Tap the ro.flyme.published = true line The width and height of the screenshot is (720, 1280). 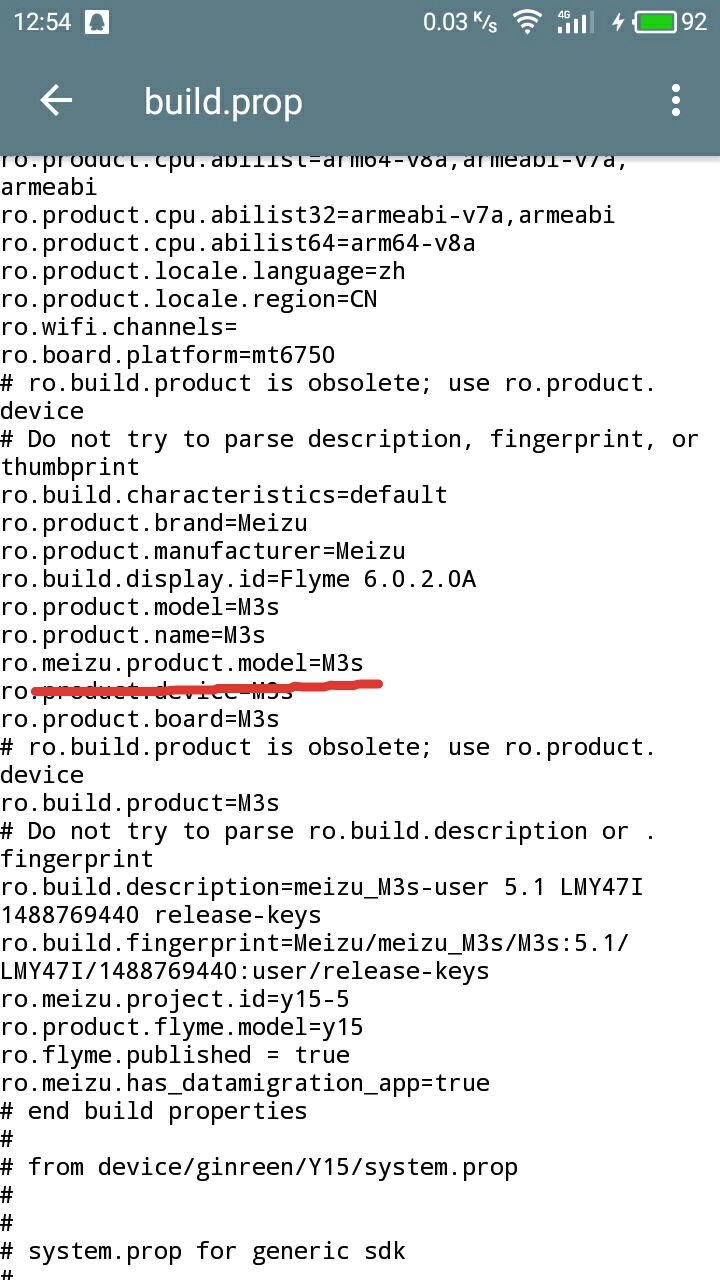click(175, 1055)
